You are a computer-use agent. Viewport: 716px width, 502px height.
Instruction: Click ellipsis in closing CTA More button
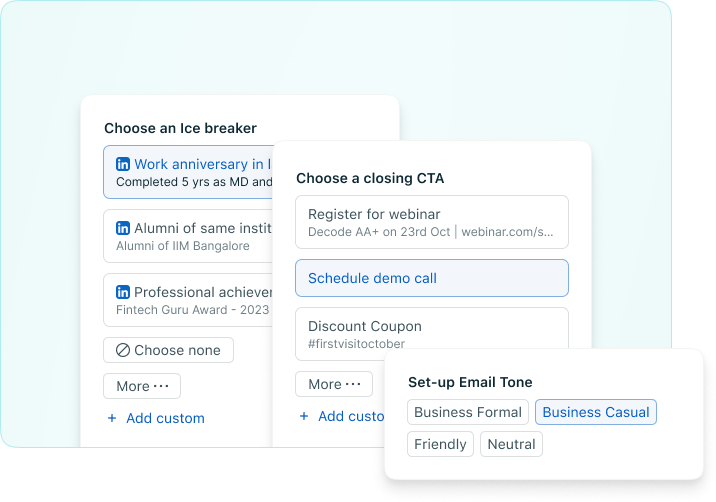click(x=353, y=384)
